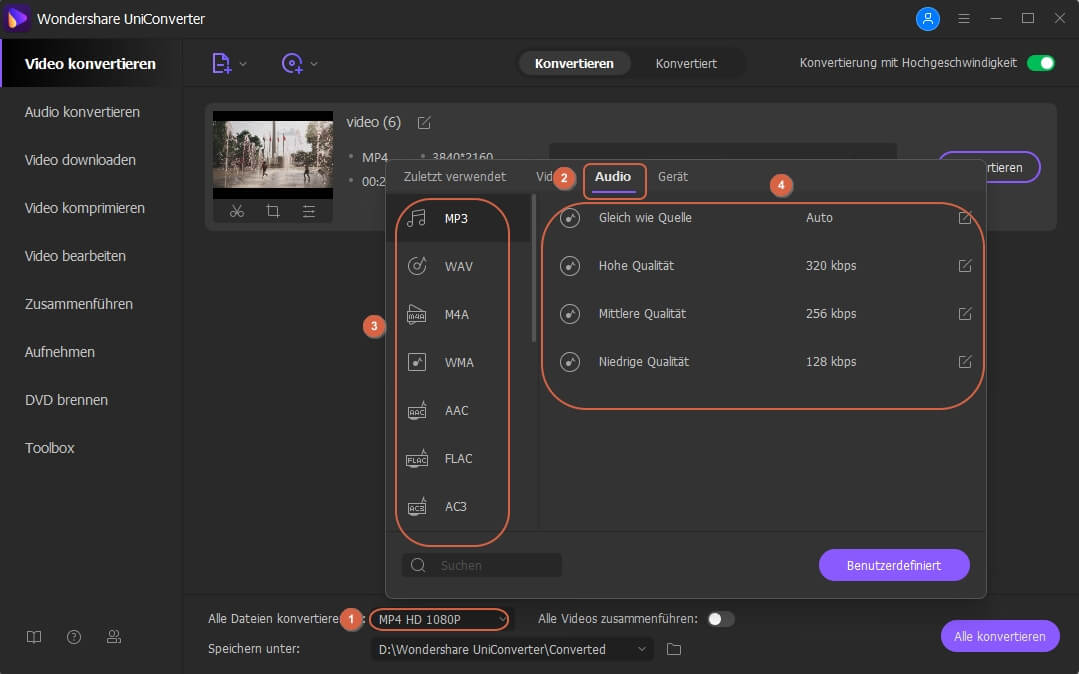Viewport: 1079px width, 674px height.
Task: Click the video (6) thumbnail
Action: coord(273,155)
